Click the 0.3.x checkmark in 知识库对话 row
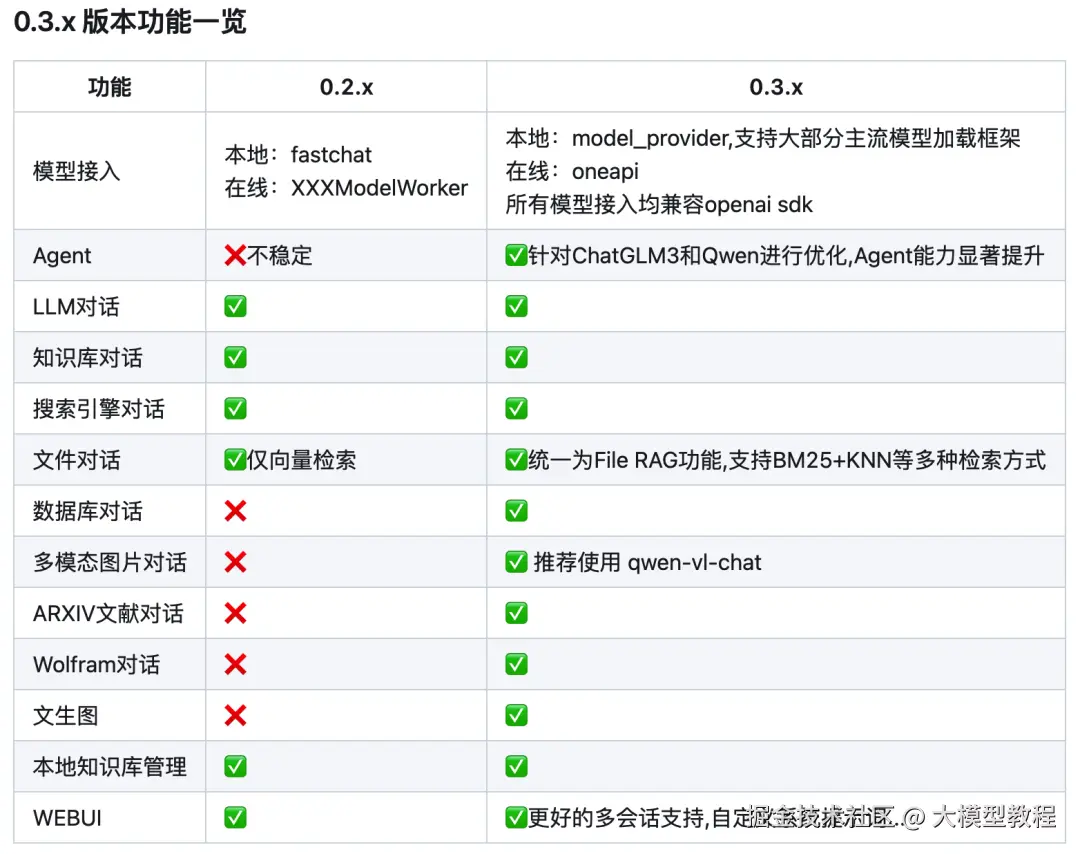The height and width of the screenshot is (854, 1080). coord(516,358)
